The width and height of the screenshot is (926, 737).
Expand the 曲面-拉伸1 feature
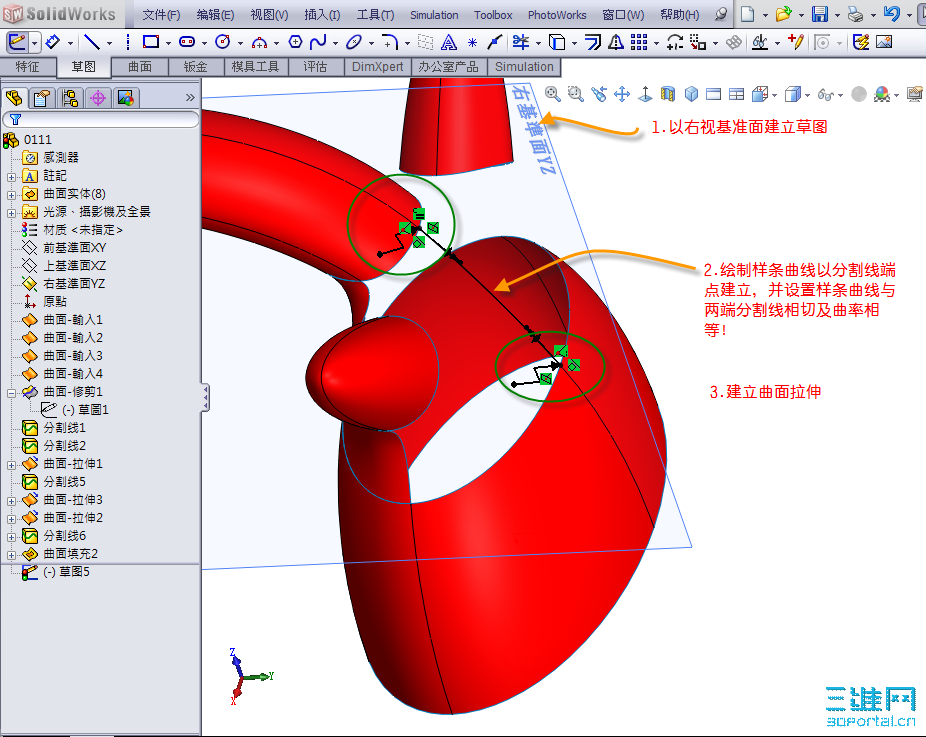(11, 465)
